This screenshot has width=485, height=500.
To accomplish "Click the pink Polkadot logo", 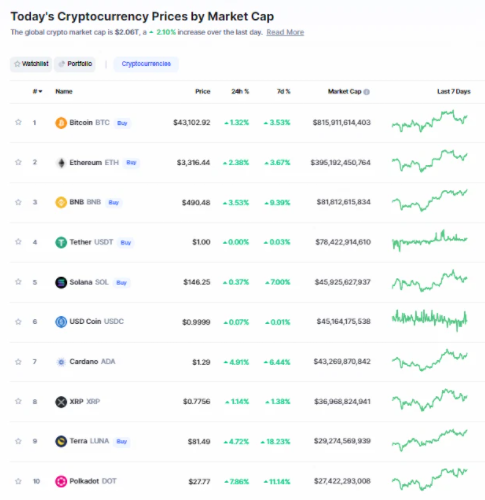I will (61, 481).
